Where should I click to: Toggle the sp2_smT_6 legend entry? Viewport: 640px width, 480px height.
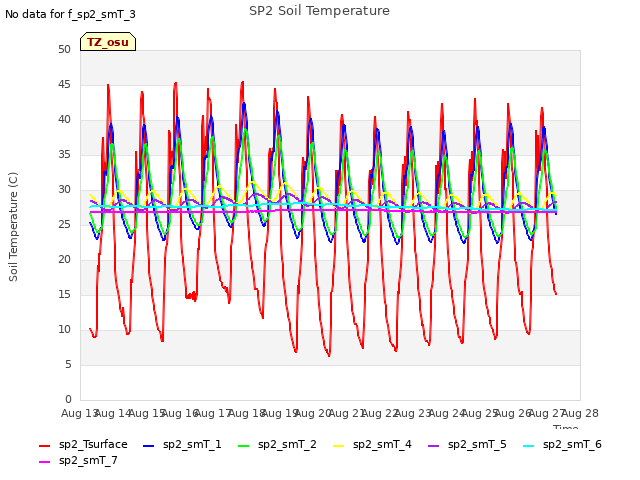coord(562,444)
